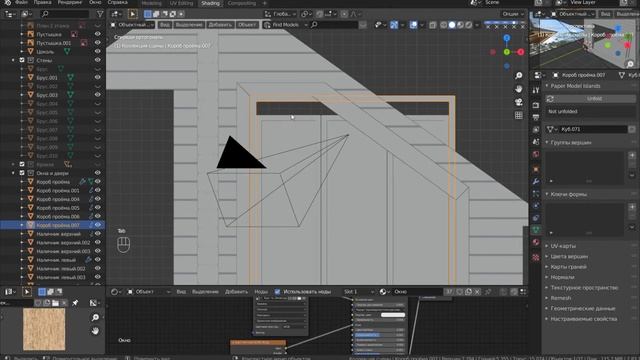Click the Find Models button
This screenshot has height=360, width=640.
coord(285,25)
